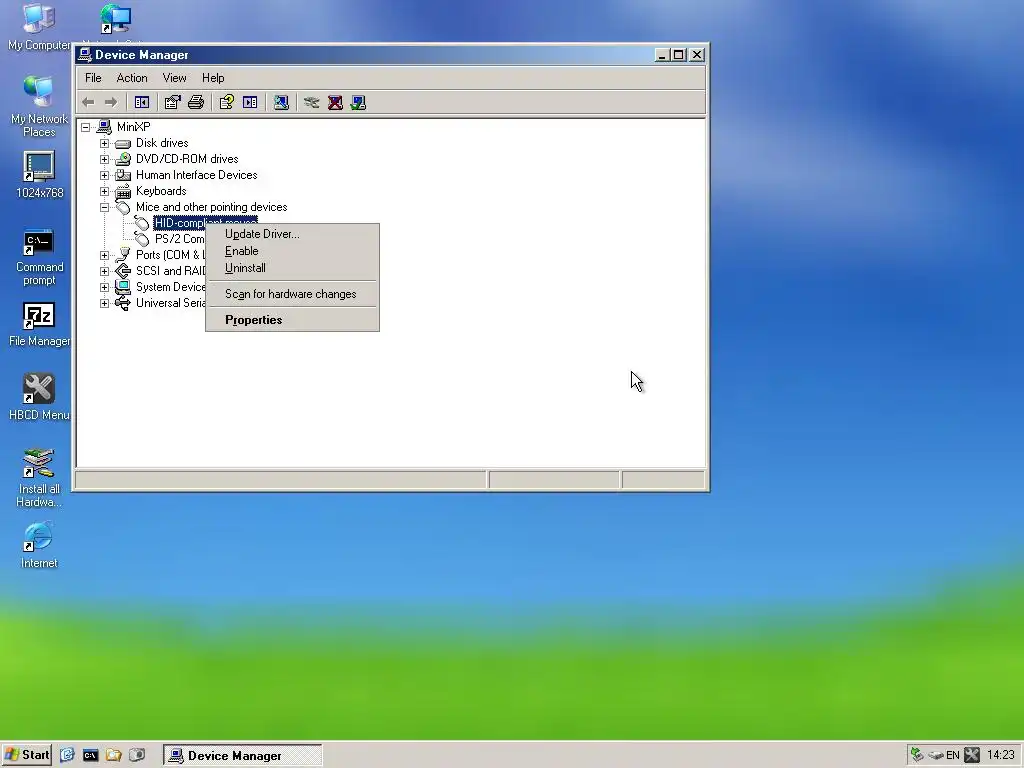Click the Print toolbar icon
Screen dimensions: 1024x768
click(x=196, y=103)
